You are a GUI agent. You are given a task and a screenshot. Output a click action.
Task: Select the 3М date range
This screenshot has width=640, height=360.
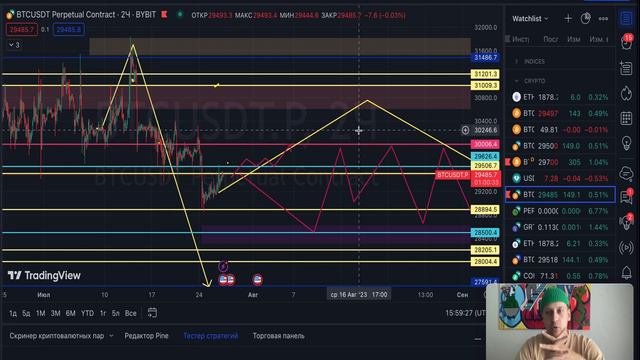(x=56, y=313)
